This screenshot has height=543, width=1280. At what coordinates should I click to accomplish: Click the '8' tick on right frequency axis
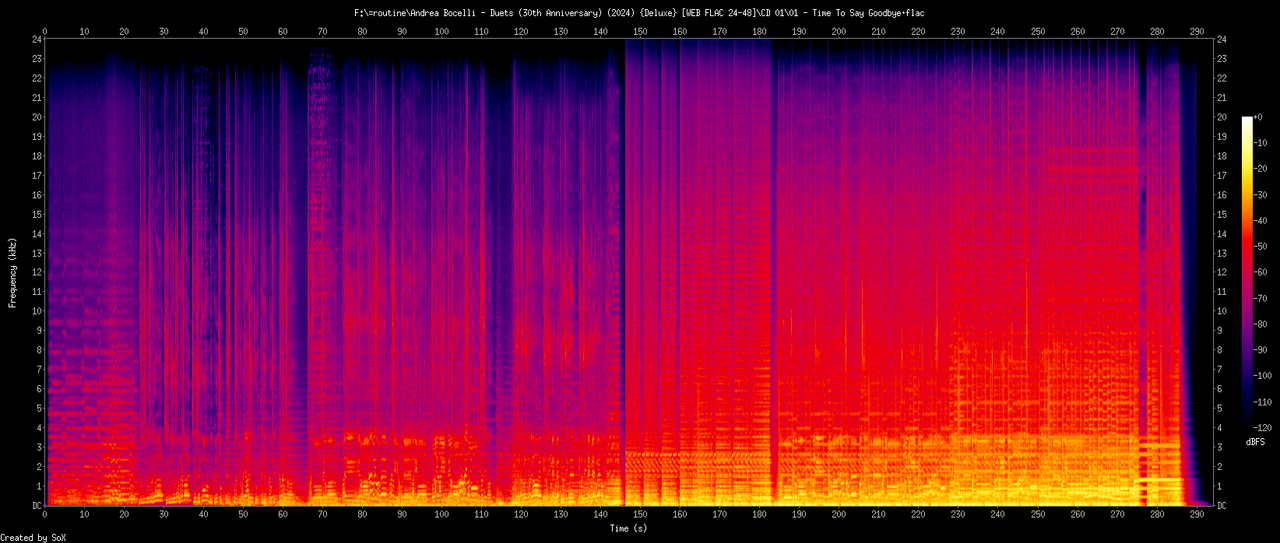coord(1220,350)
